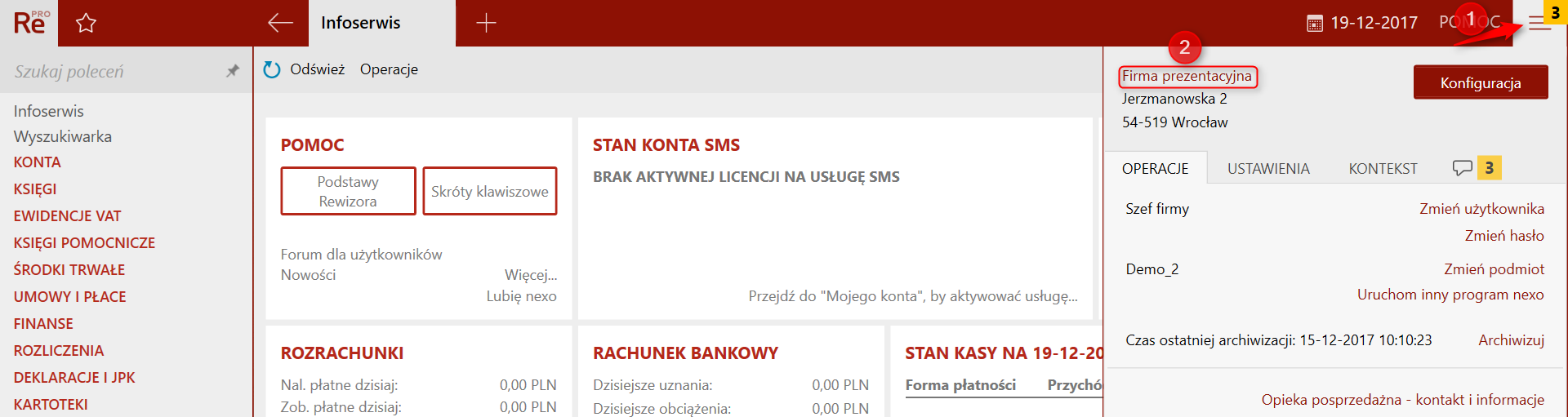
Task: Click the STAN KONTA SMS heading
Action: (x=666, y=145)
